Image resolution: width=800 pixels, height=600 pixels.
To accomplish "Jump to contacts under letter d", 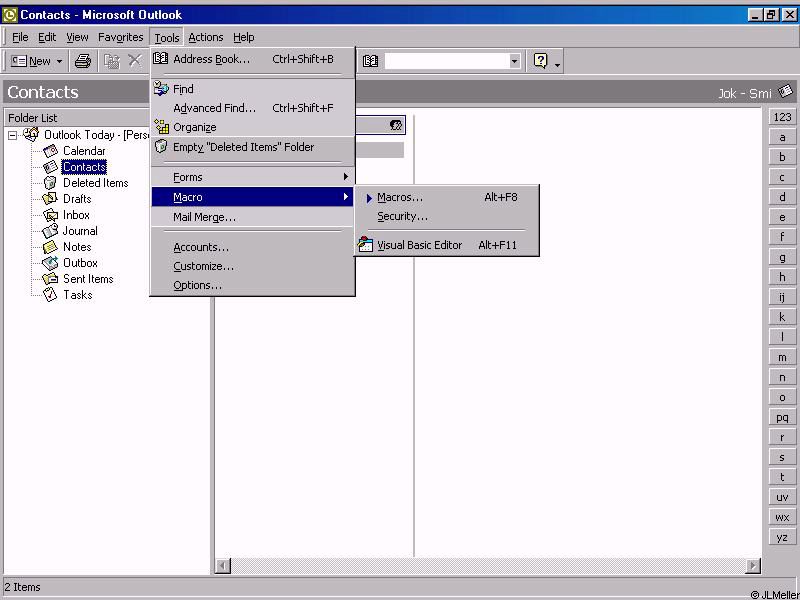I will [x=782, y=197].
